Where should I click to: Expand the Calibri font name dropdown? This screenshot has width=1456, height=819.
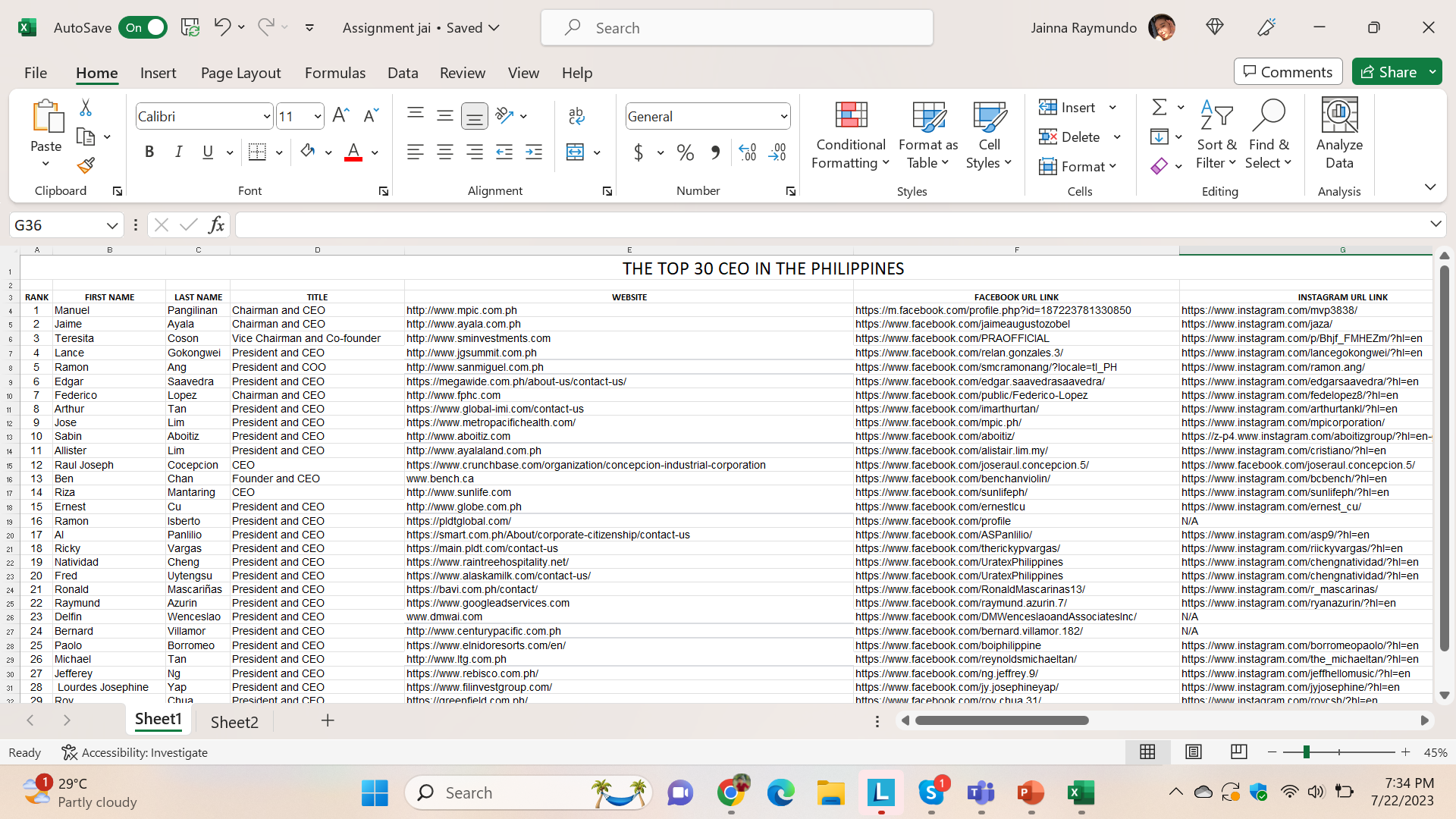(x=266, y=116)
